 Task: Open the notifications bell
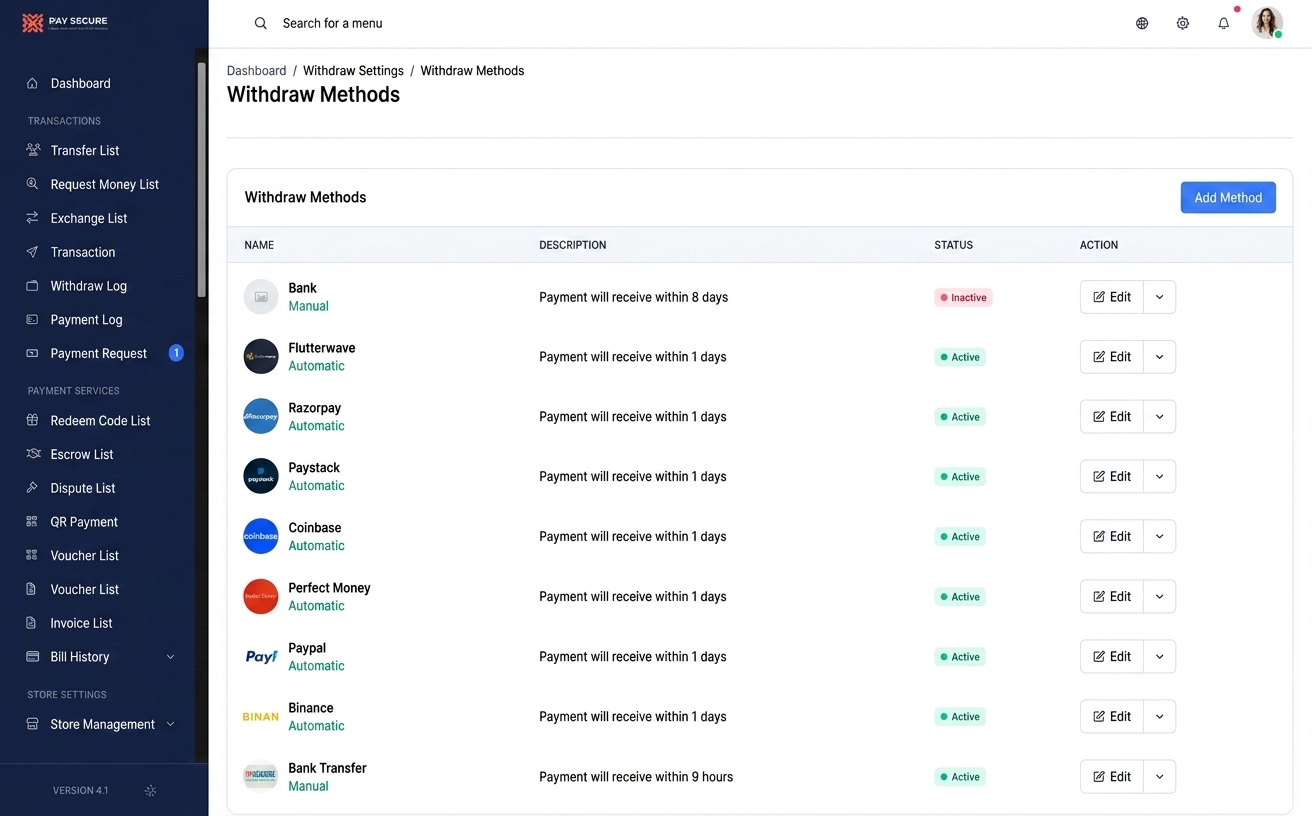pyautogui.click(x=1224, y=23)
